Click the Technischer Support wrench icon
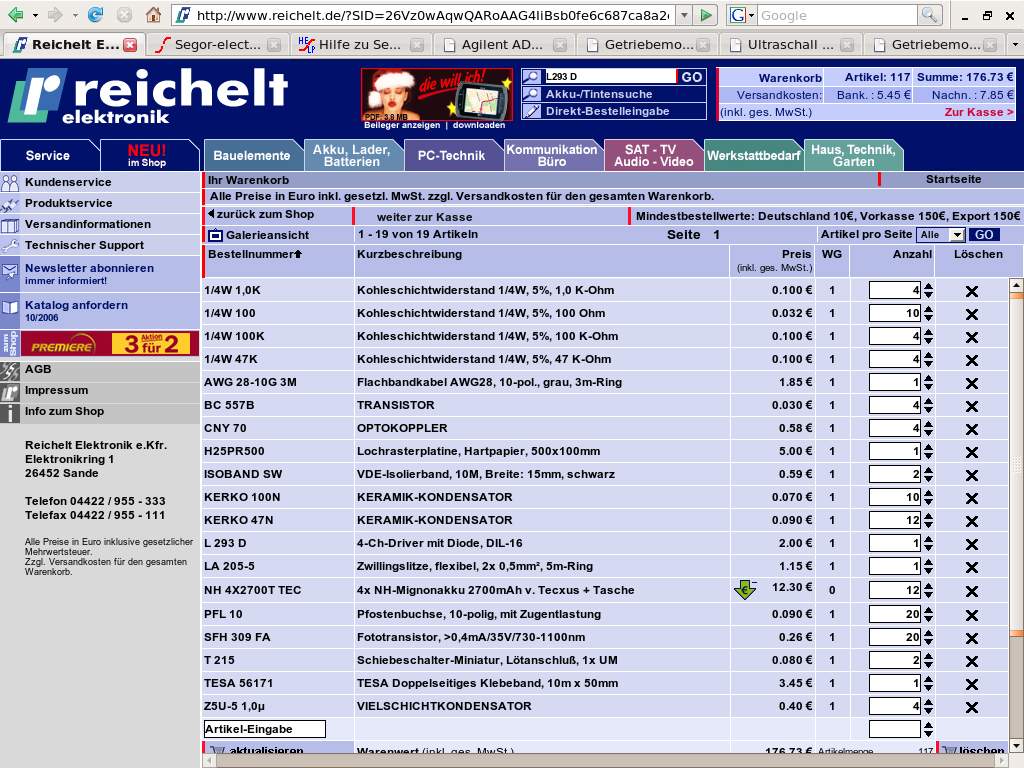 10,246
